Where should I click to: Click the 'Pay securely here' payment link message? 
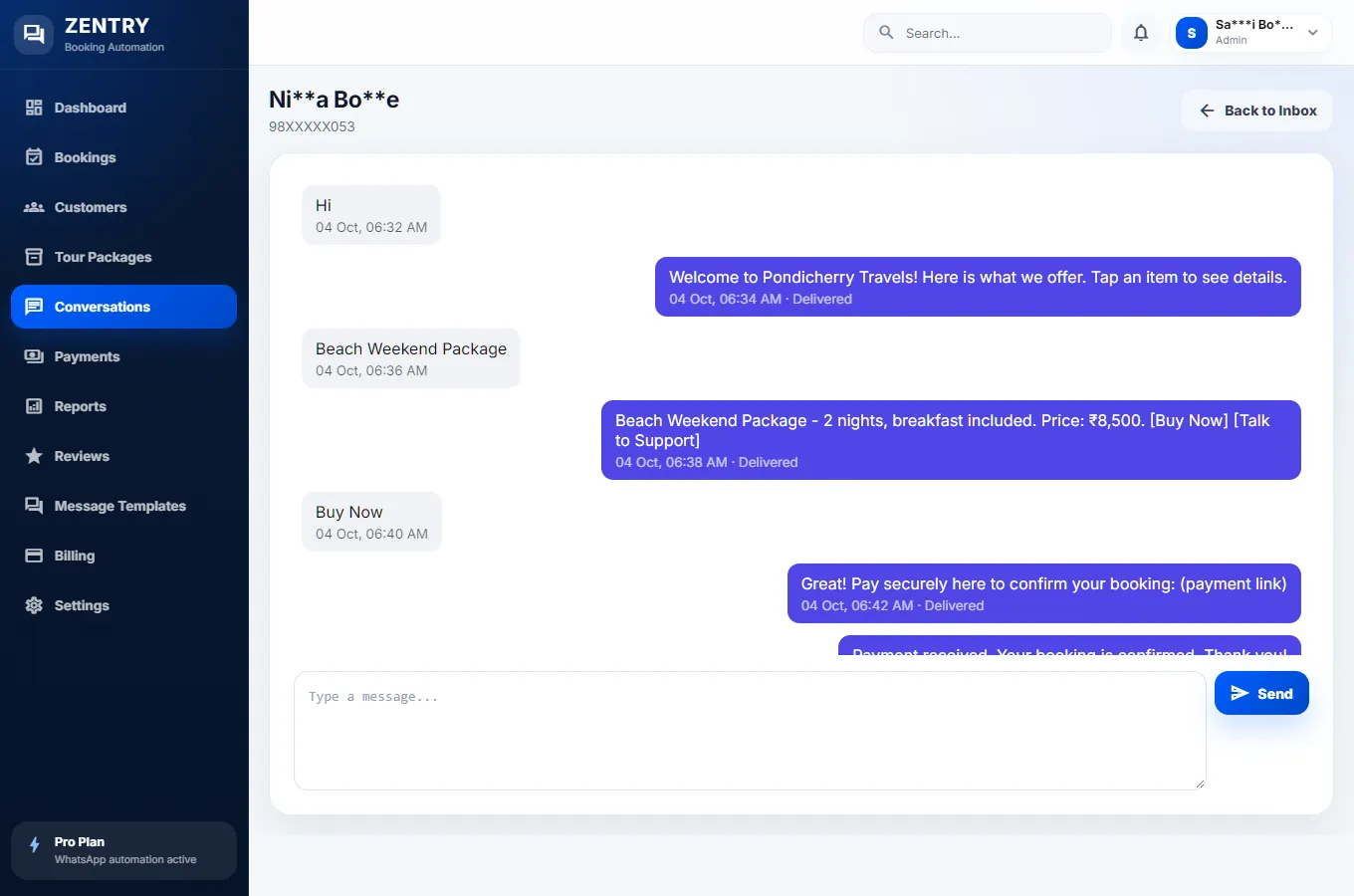1044,593
